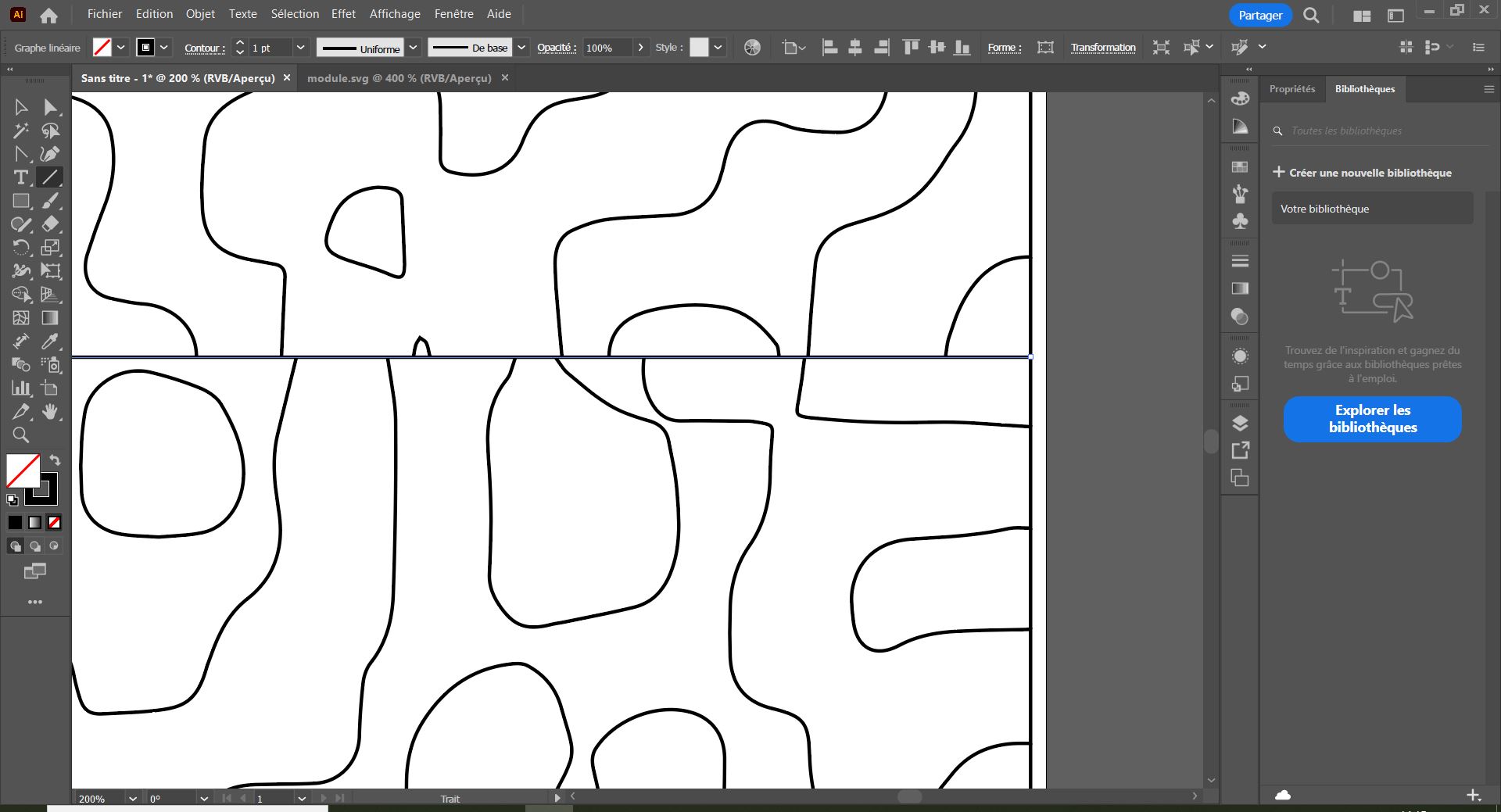Viewport: 1501px width, 812px height.
Task: Switch to the module.svg document tab
Action: pyautogui.click(x=399, y=78)
